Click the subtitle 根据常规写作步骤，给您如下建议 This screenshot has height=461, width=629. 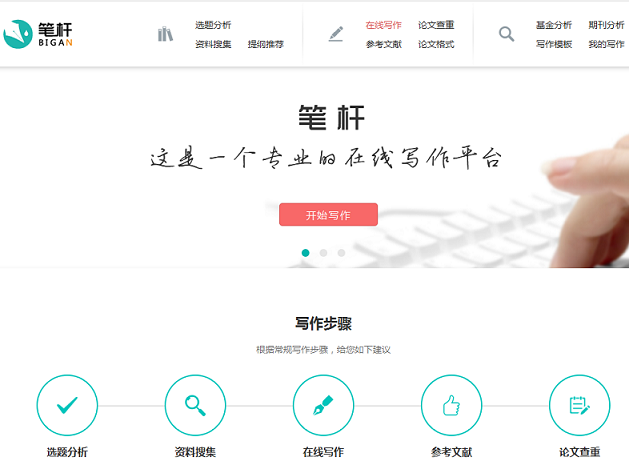point(323,350)
